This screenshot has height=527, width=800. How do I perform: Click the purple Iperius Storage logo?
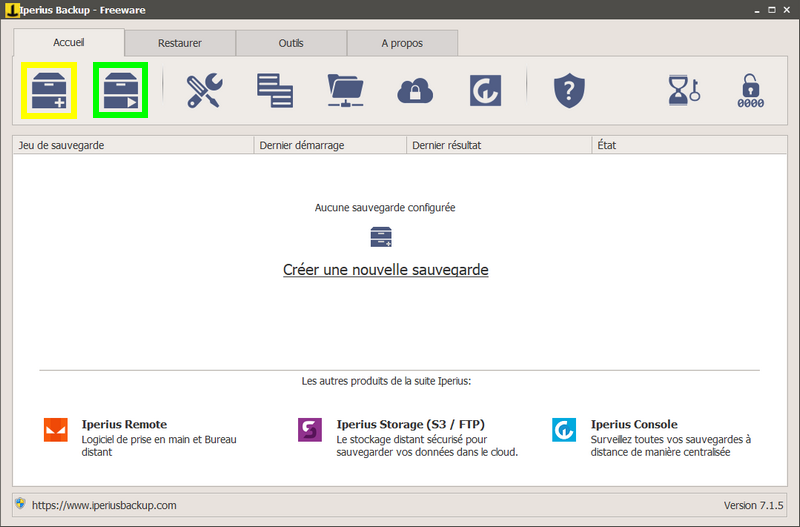310,430
